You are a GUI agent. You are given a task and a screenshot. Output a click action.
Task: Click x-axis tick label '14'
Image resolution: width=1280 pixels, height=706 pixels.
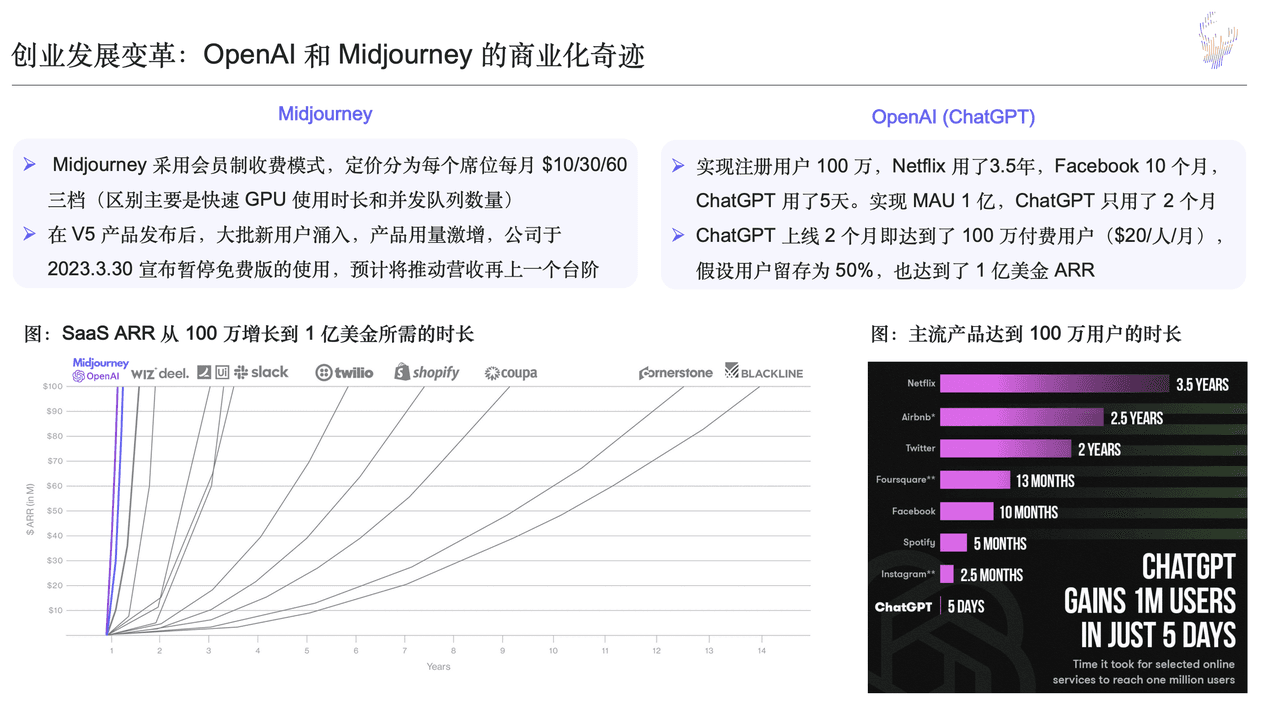click(761, 650)
